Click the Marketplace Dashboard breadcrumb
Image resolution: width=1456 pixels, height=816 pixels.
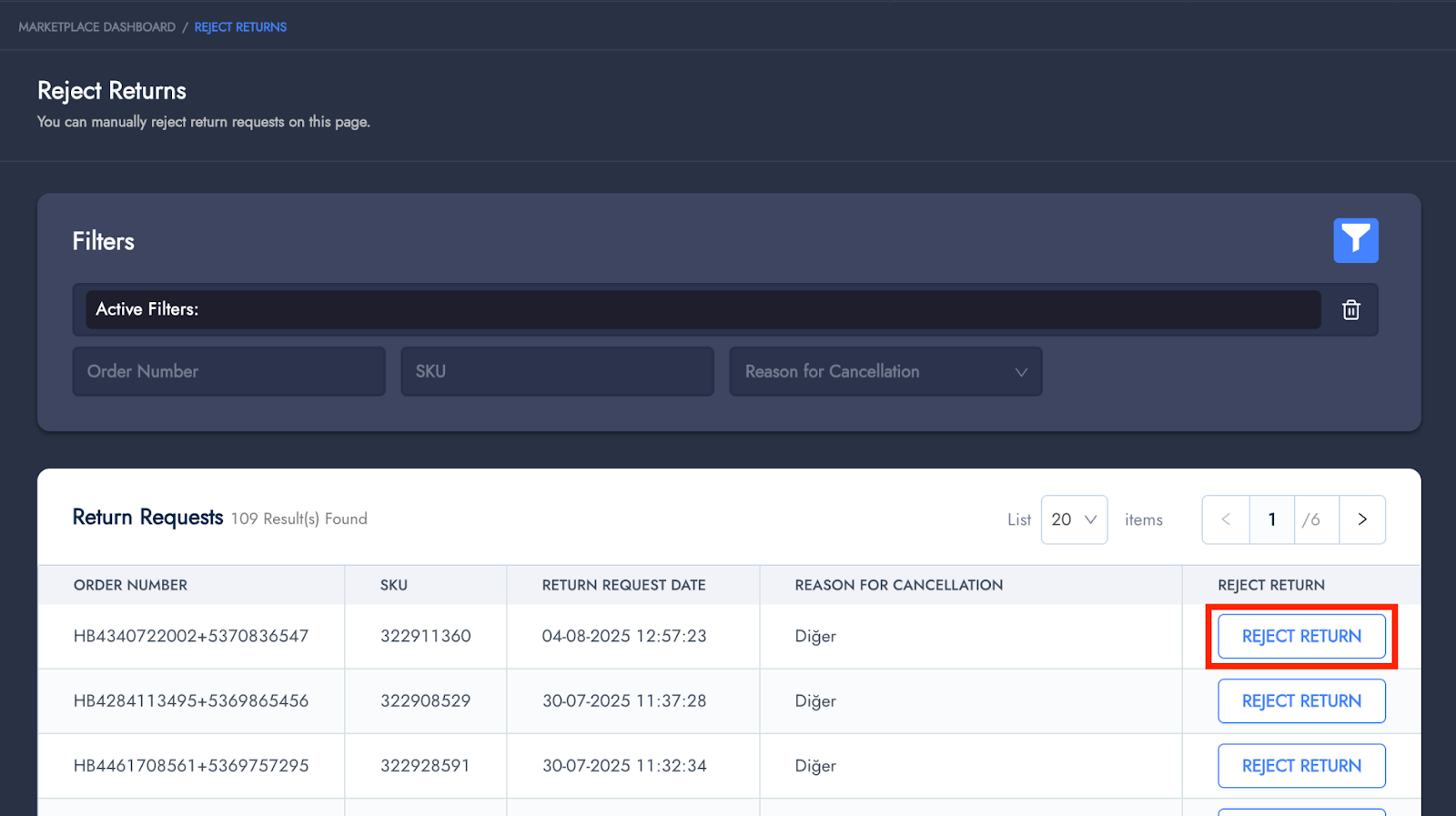point(96,27)
